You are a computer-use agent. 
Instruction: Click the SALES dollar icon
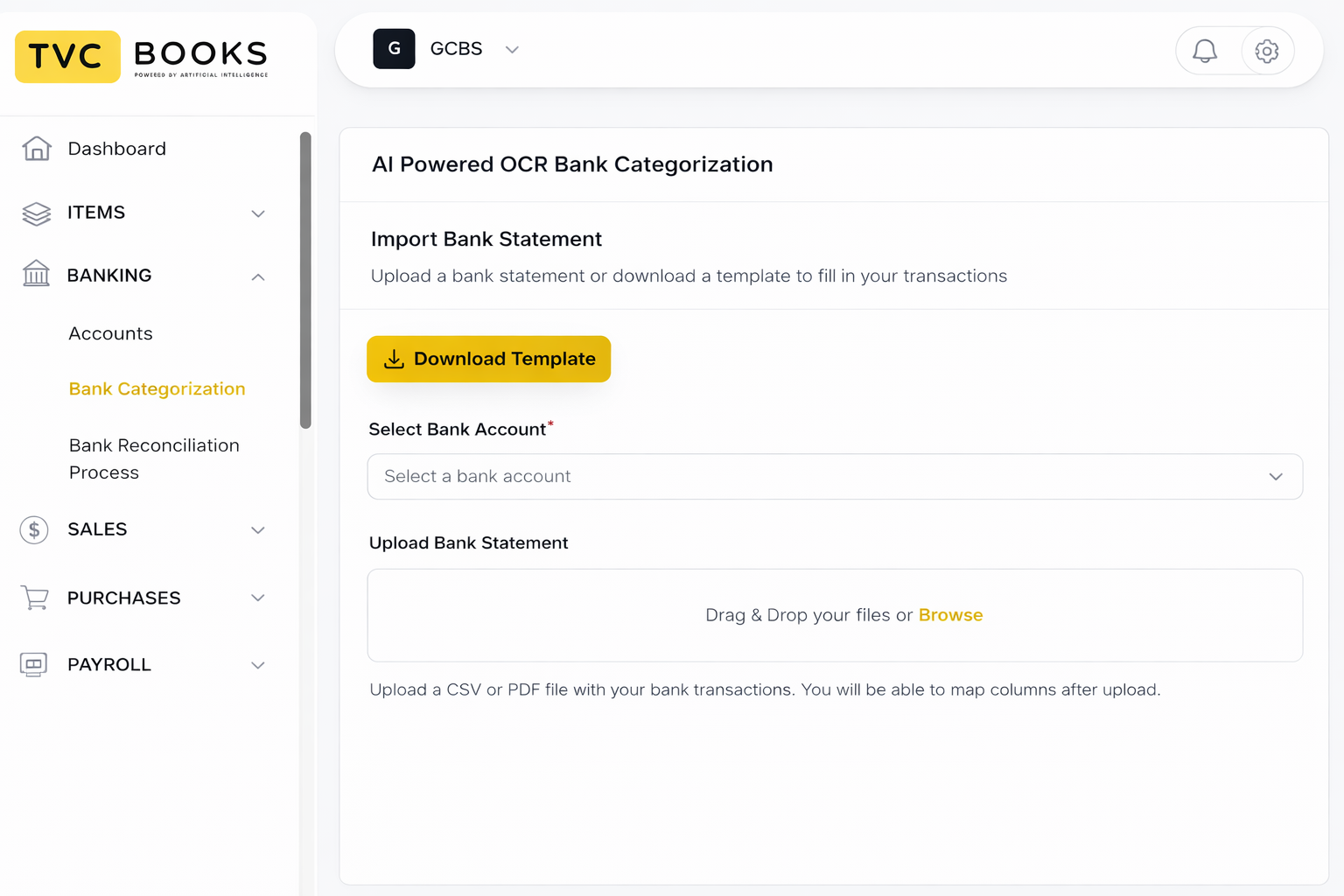34,529
